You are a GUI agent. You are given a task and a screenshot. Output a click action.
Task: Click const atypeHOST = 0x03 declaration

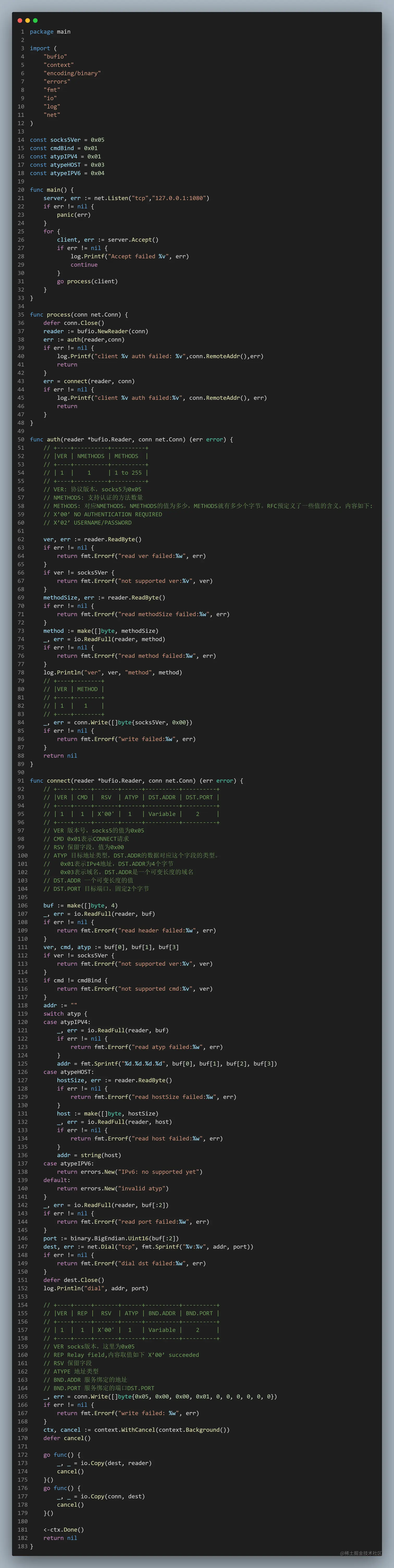[67, 164]
